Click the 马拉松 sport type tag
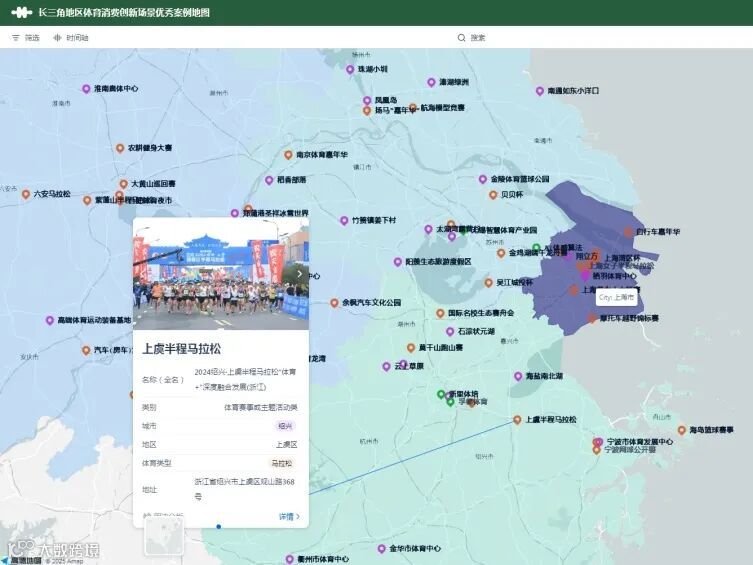The width and height of the screenshot is (753, 565). (281, 463)
